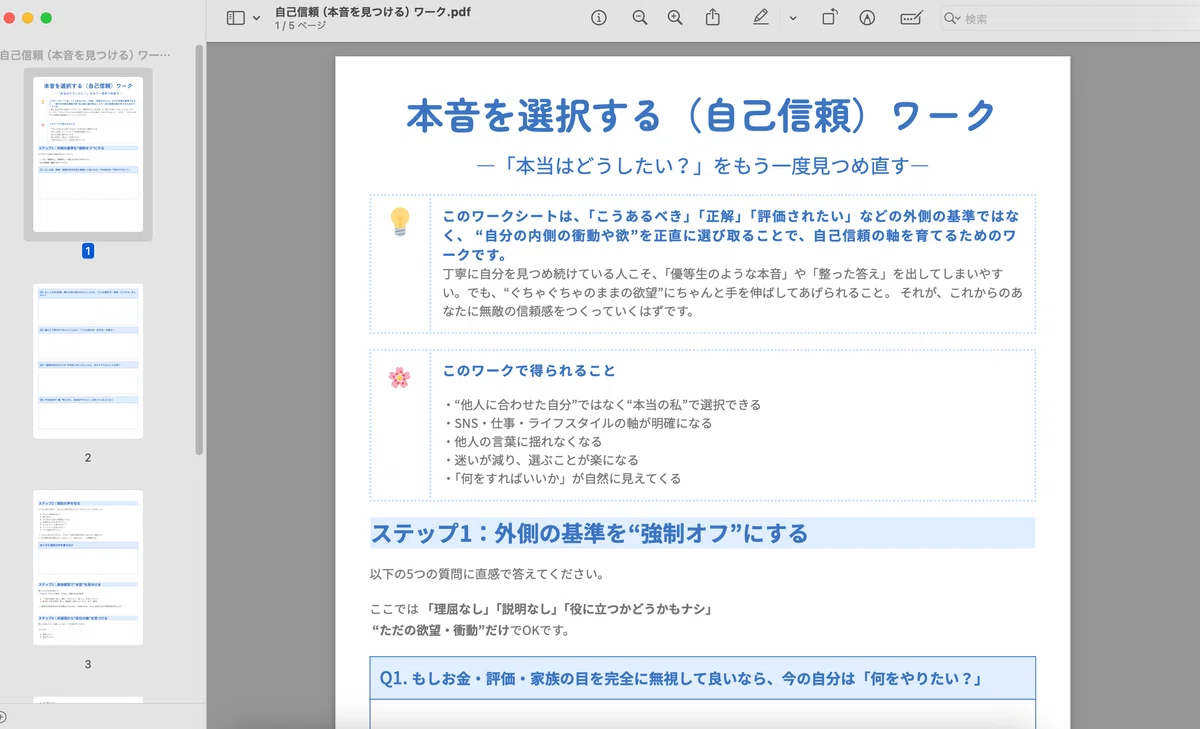The width and height of the screenshot is (1200, 729).
Task: Select the Highlight pen tool
Action: click(x=760, y=17)
